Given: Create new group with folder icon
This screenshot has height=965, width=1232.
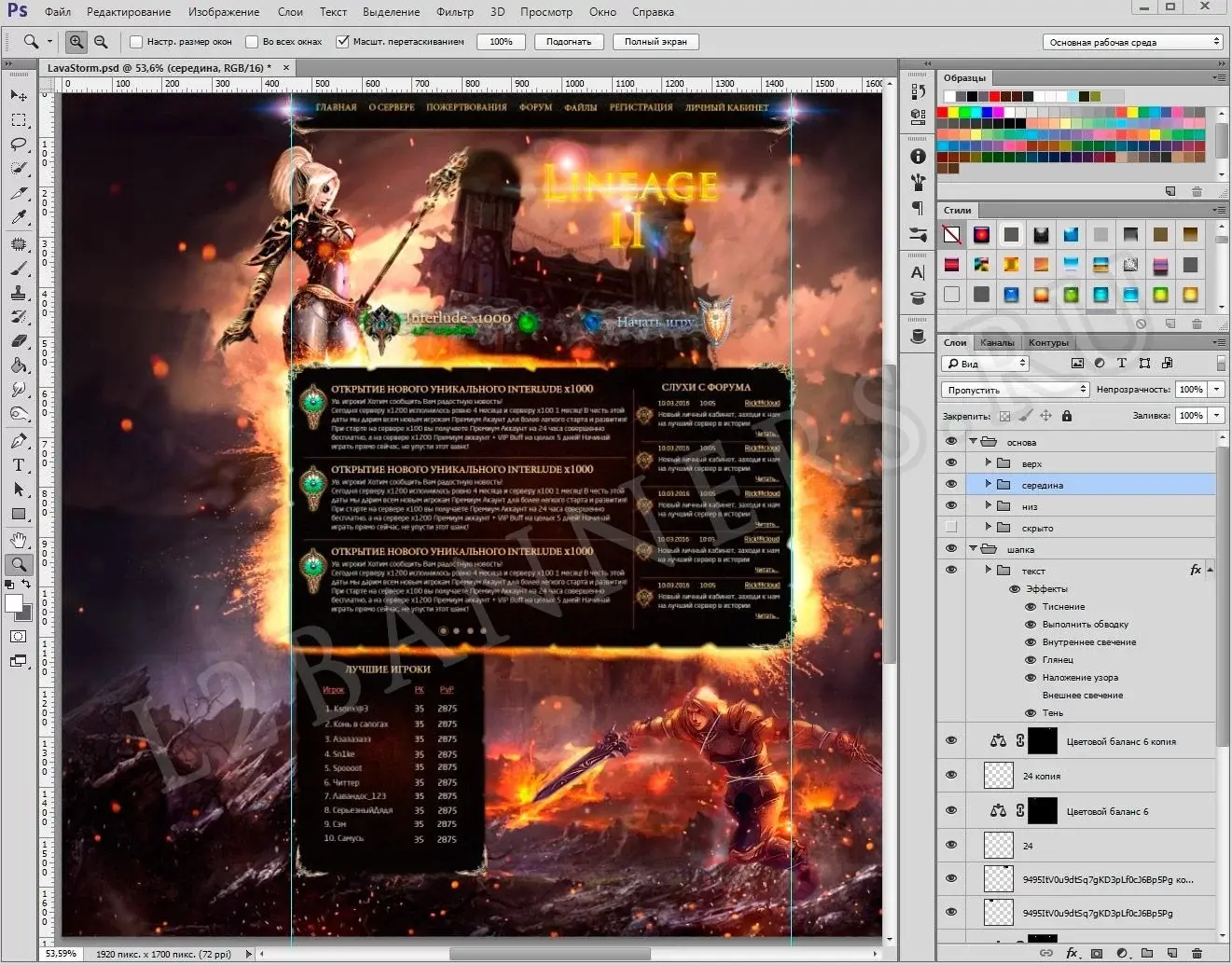Looking at the screenshot, I should tap(1146, 954).
